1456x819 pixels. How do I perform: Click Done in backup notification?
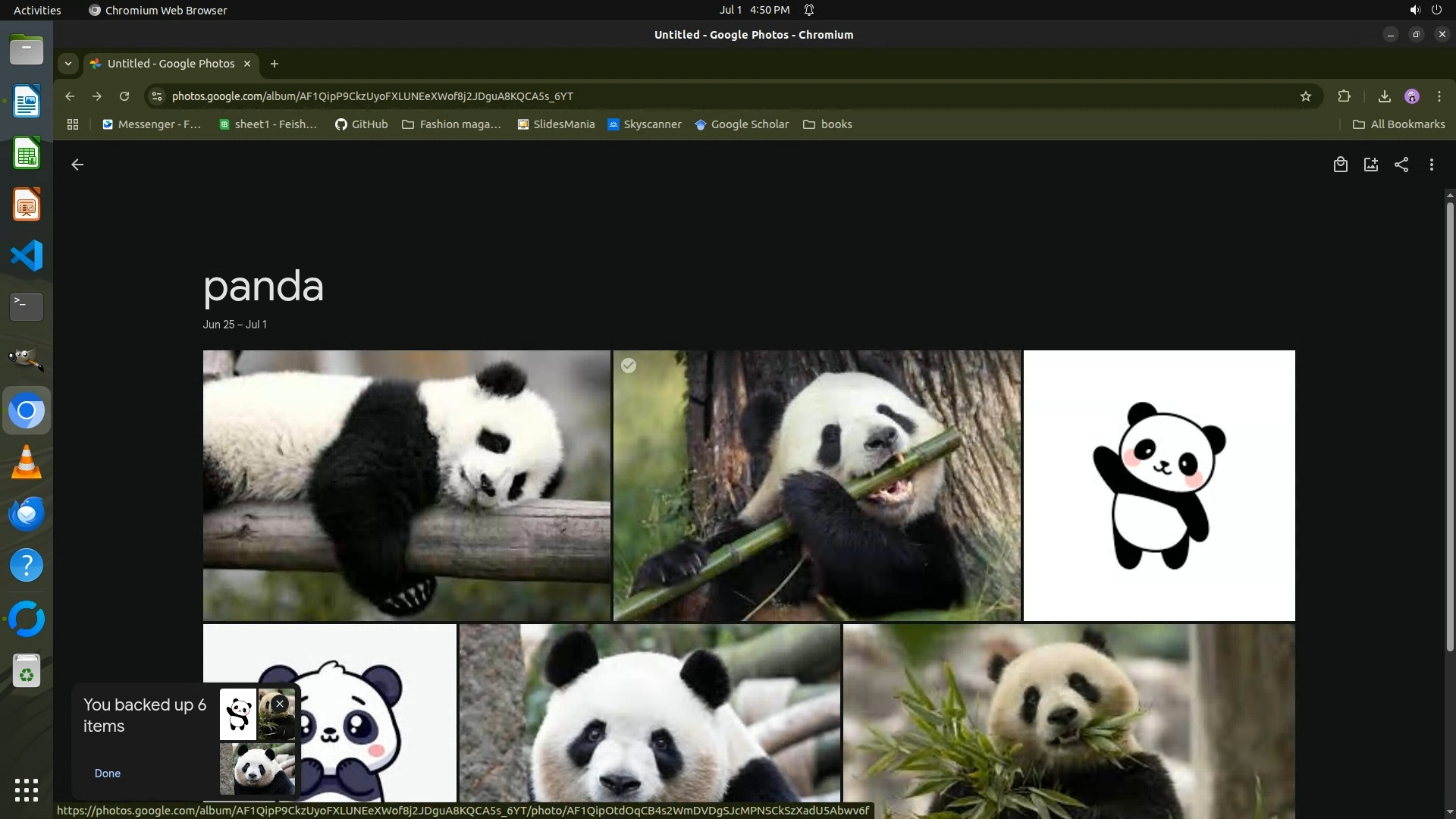(x=108, y=773)
